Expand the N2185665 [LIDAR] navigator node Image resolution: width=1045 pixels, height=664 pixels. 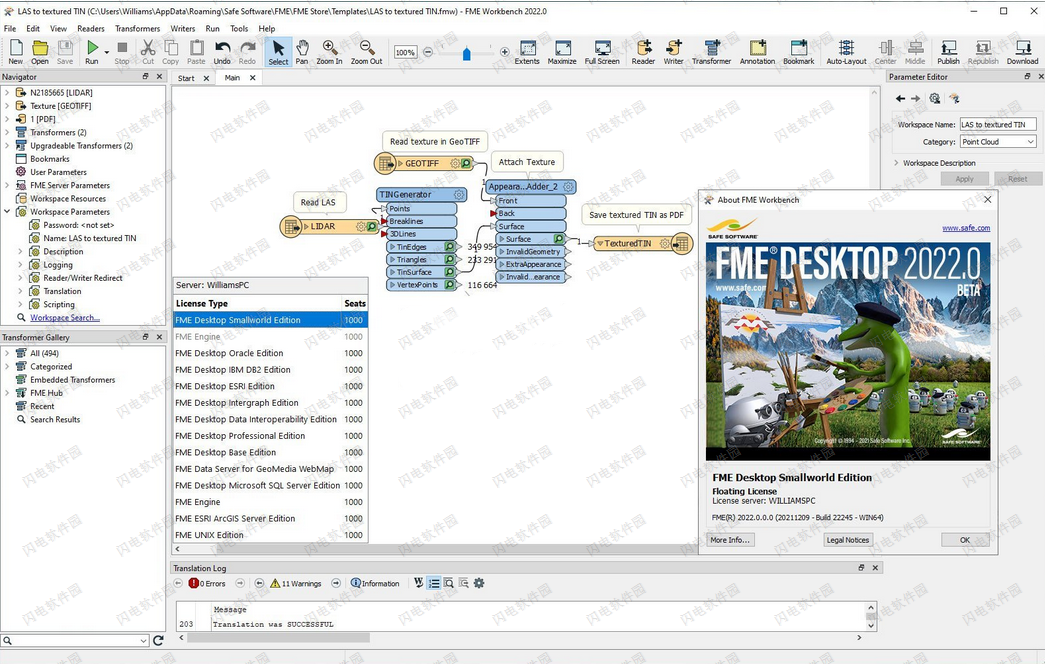coord(7,93)
